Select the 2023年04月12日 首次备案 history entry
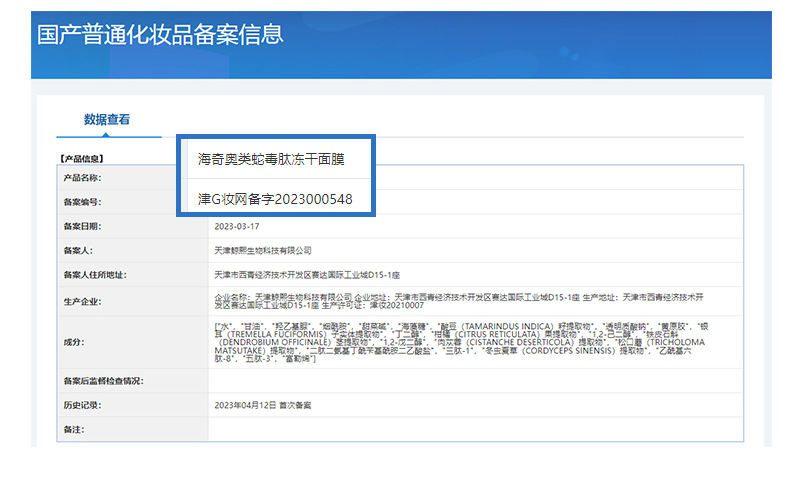The image size is (800, 487). click(x=263, y=405)
